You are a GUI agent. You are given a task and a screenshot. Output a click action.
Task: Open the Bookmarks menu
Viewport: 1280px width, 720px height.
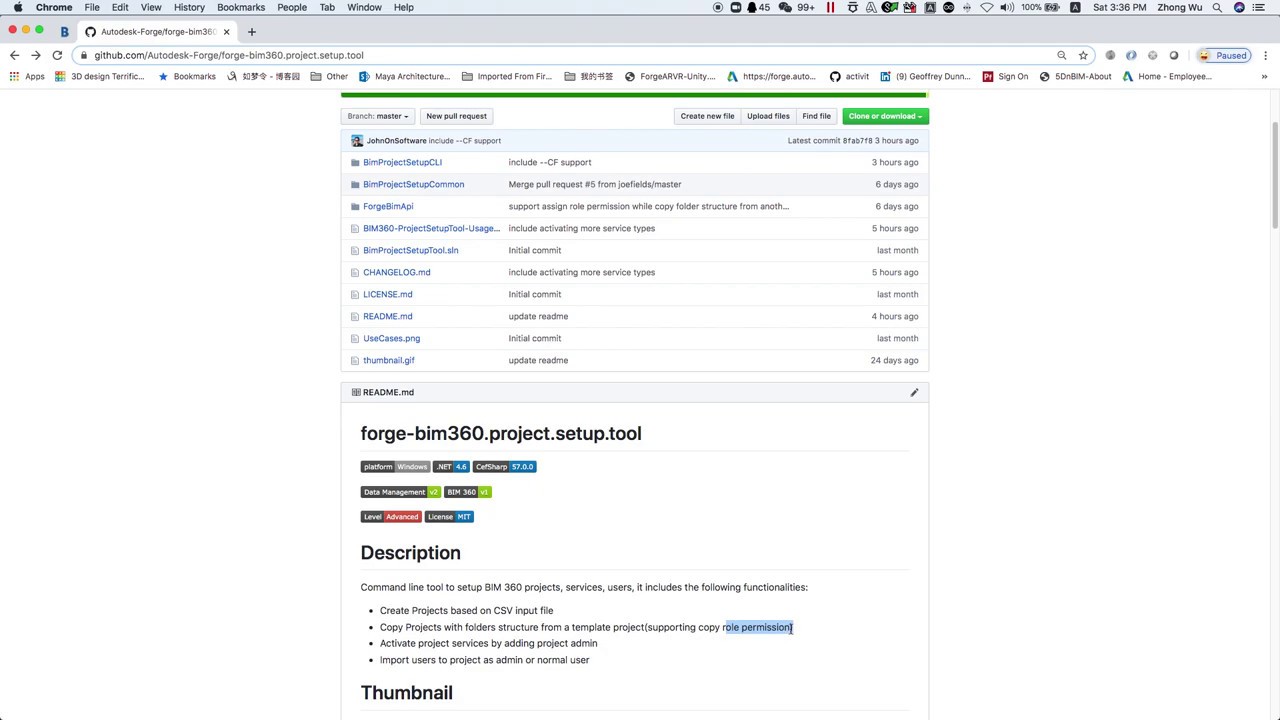241,7
